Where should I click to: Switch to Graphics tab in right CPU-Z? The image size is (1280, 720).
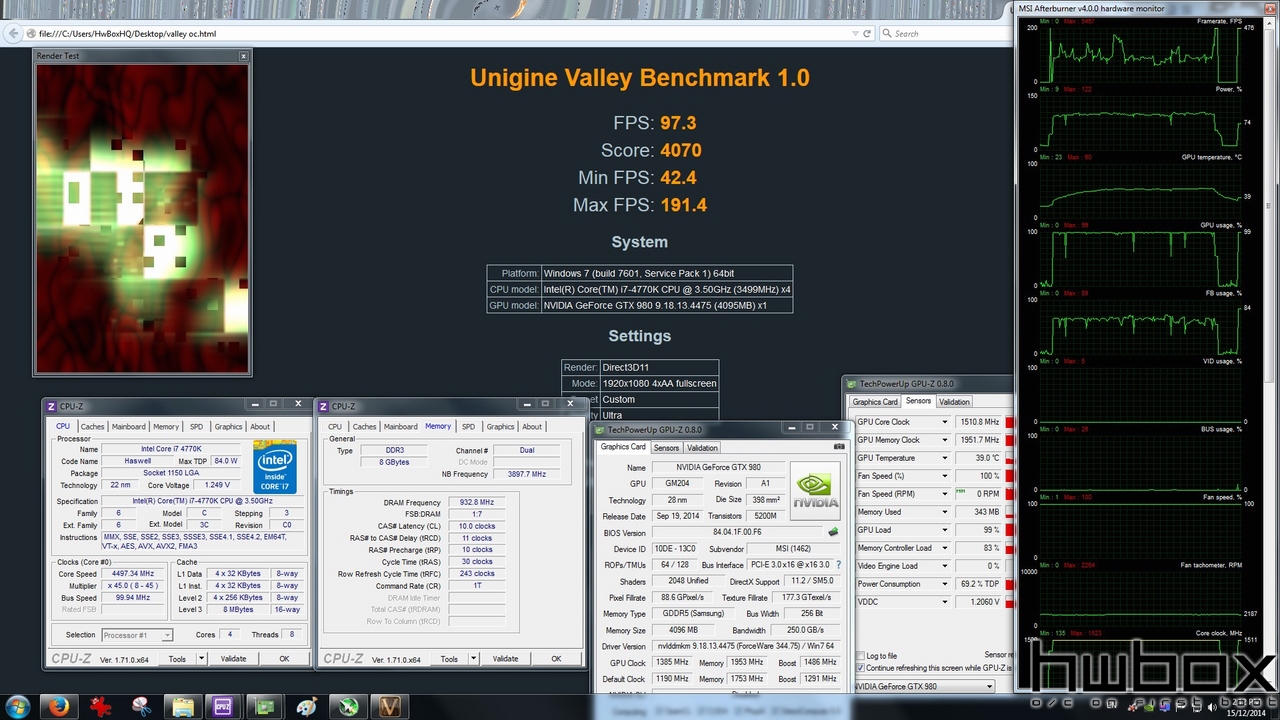pyautogui.click(x=500, y=426)
